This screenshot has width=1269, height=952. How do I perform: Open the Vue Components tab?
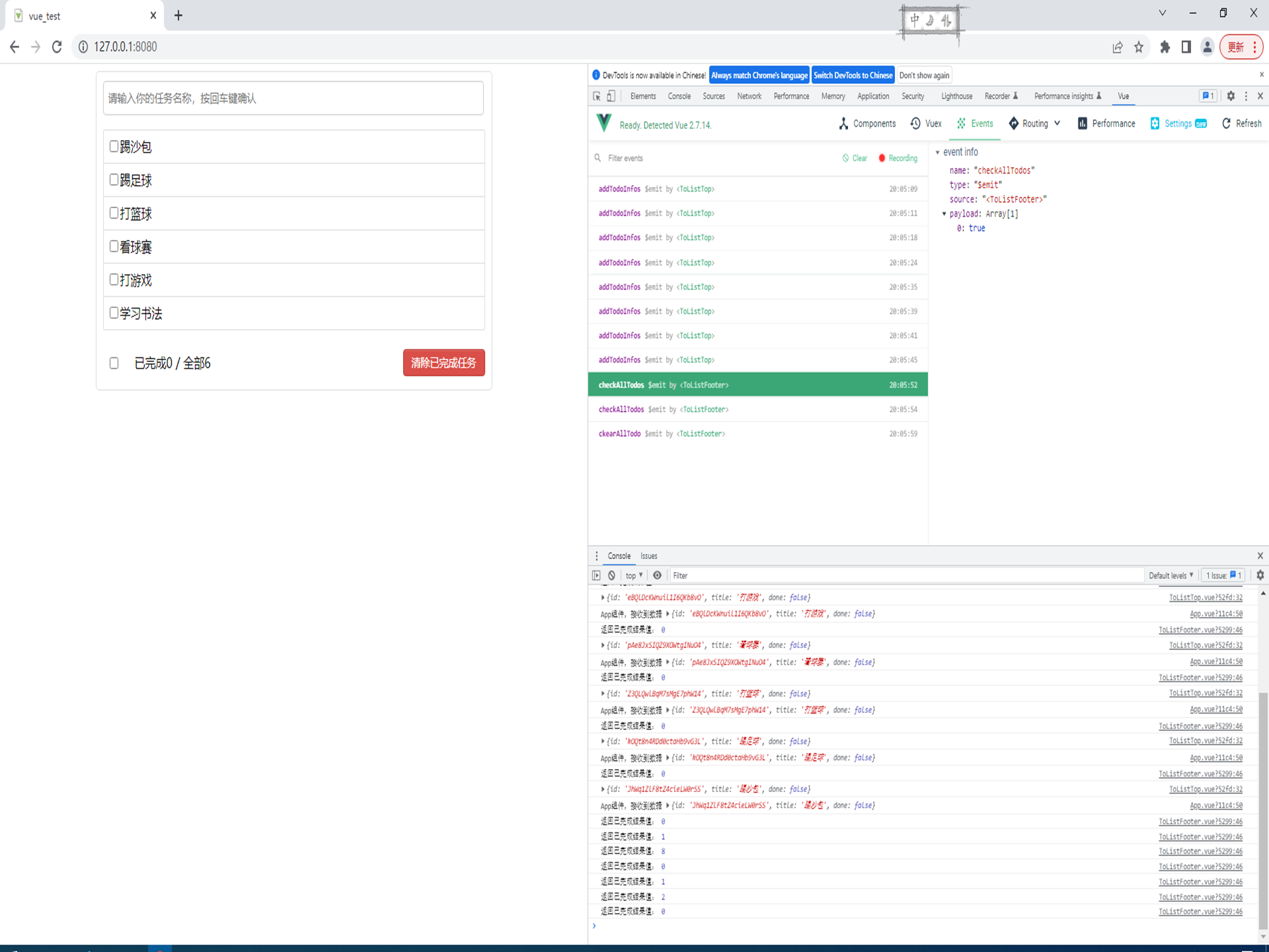coord(867,124)
